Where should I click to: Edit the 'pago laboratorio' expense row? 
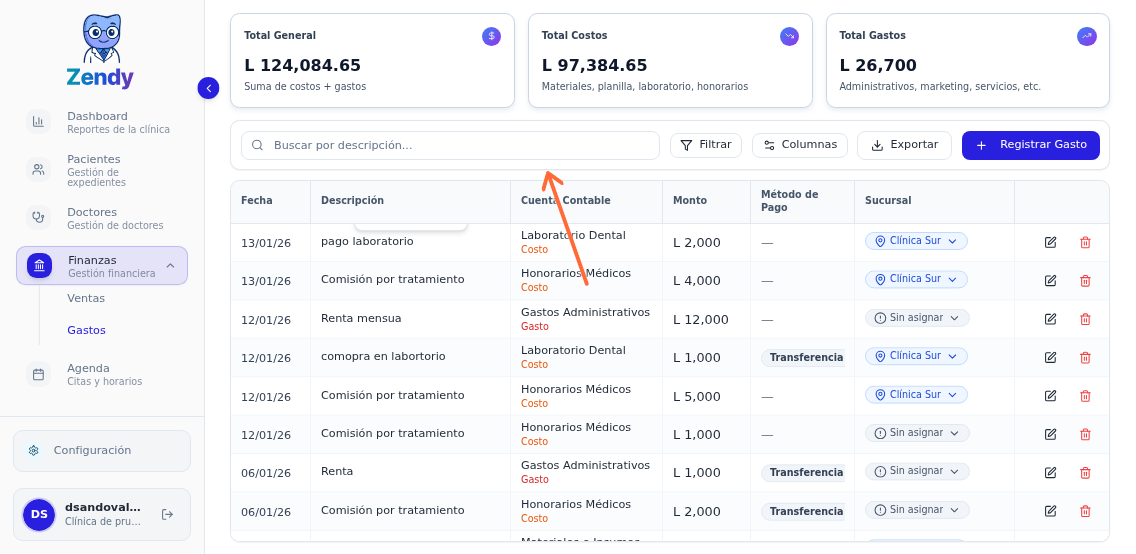pos(1050,242)
